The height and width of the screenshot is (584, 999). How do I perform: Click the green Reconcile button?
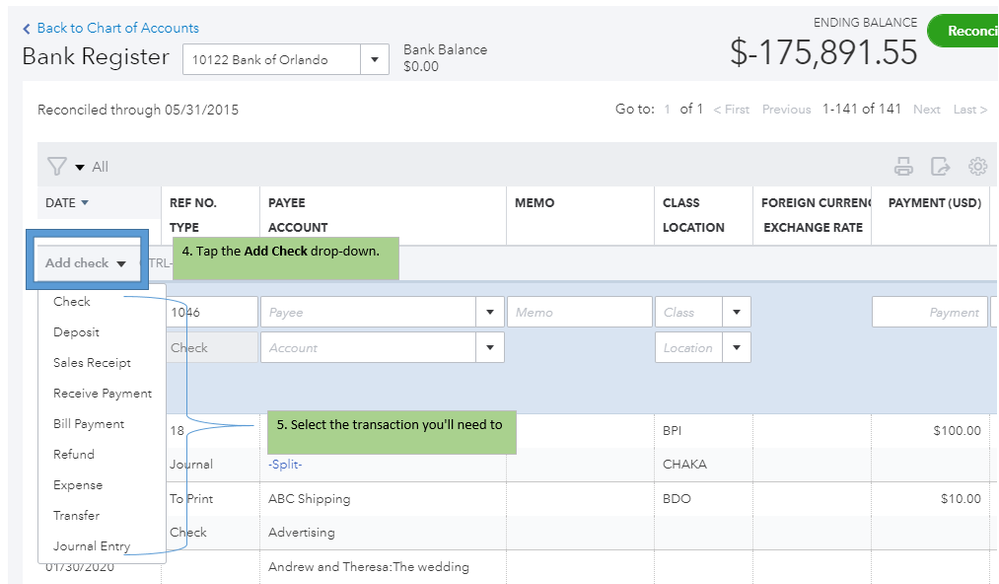965,31
